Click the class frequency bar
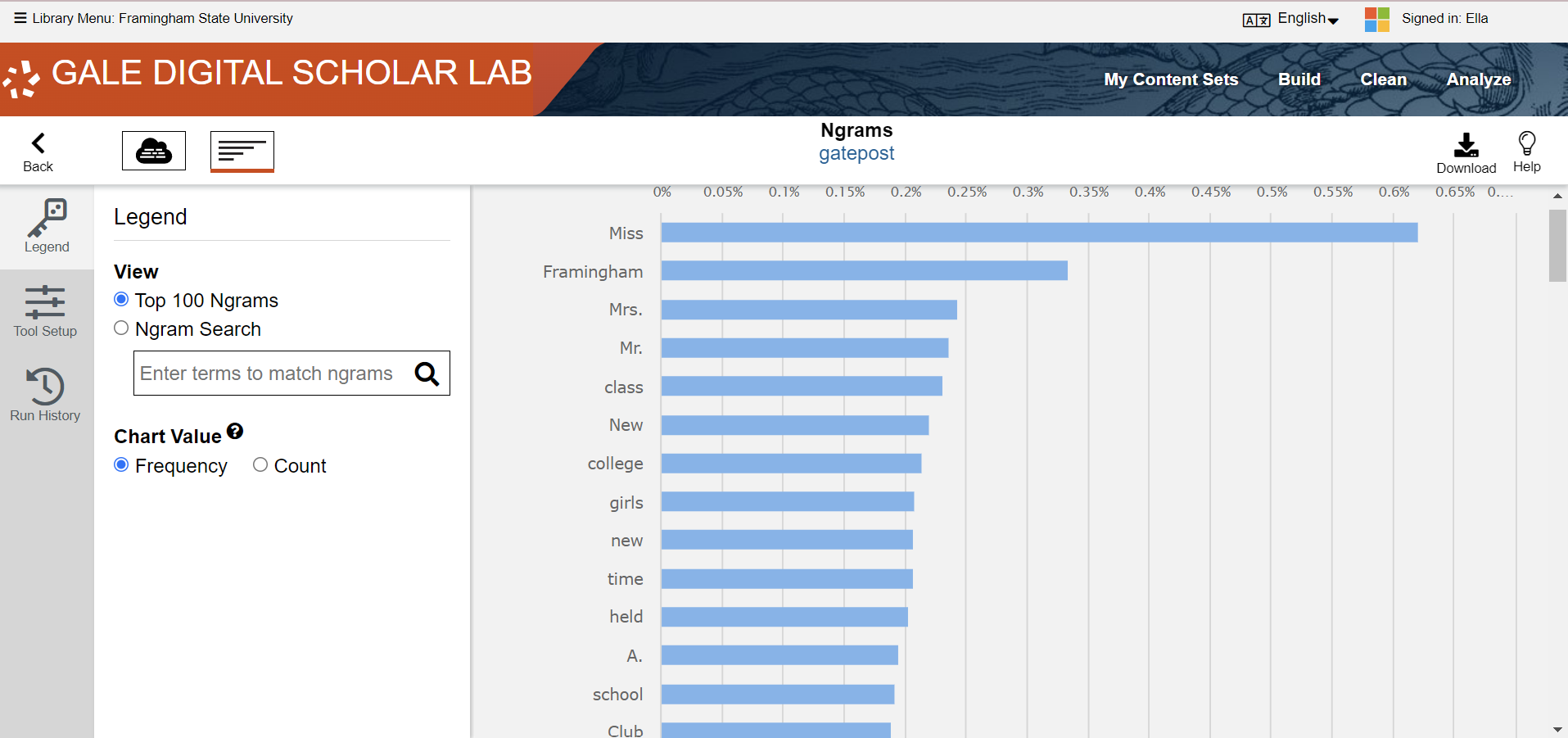Image resolution: width=1568 pixels, height=738 pixels. [802, 386]
